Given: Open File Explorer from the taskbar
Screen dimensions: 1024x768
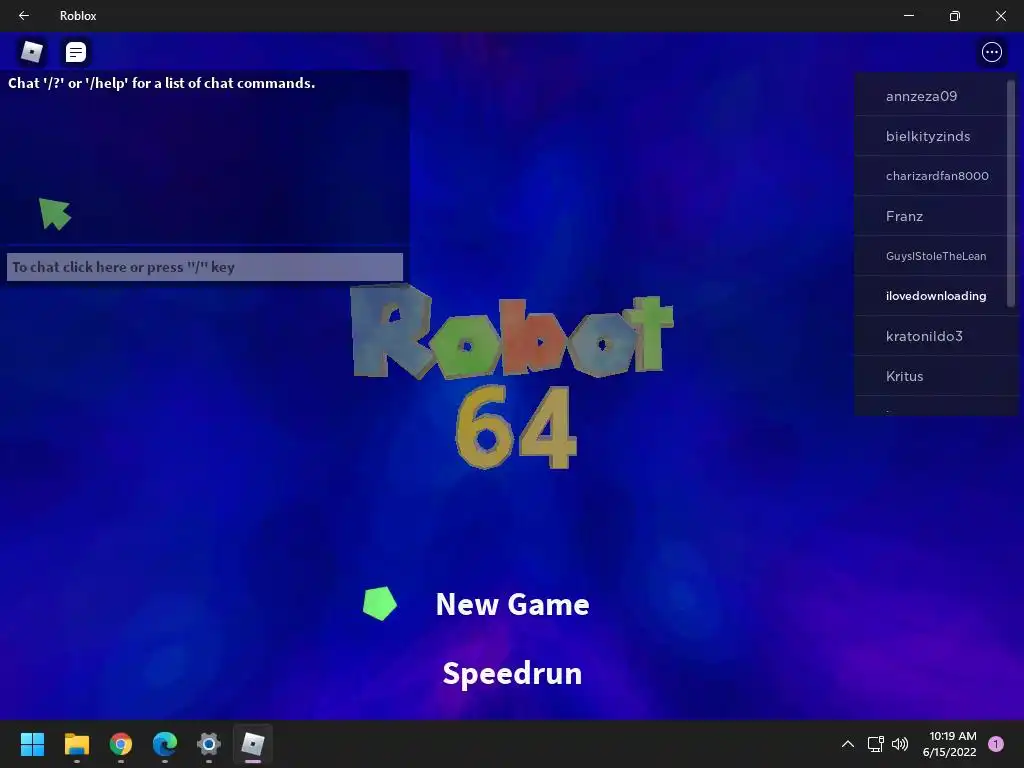Looking at the screenshot, I should pos(76,744).
